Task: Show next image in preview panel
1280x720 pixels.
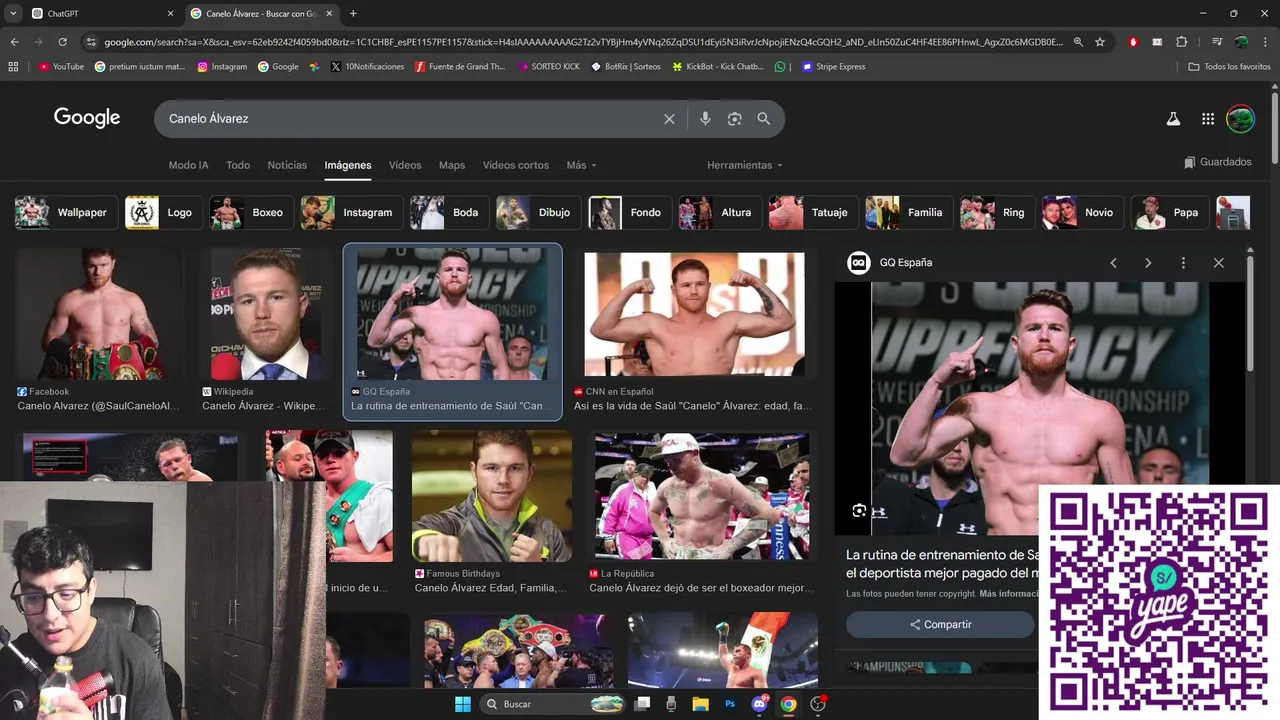Action: [1148, 263]
